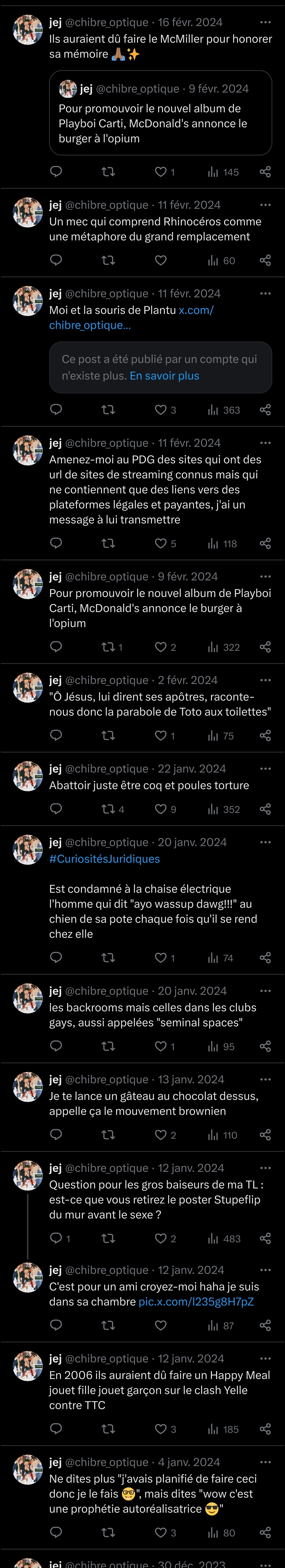Share the Happy Meal Yelle TTC tweet
The width and height of the screenshot is (285, 1568).
pos(265,1429)
